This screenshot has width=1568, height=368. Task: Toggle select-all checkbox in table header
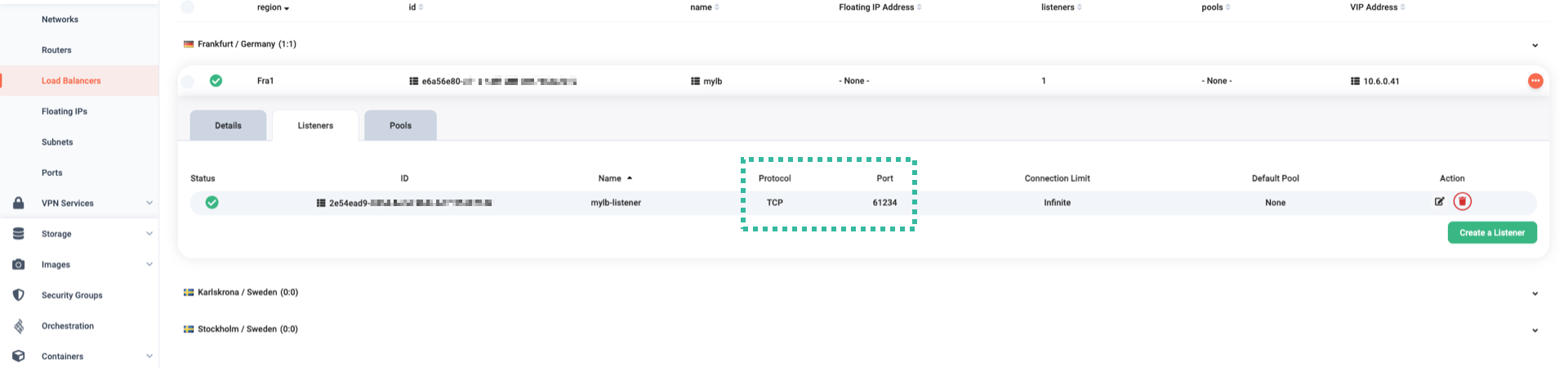[x=188, y=7]
